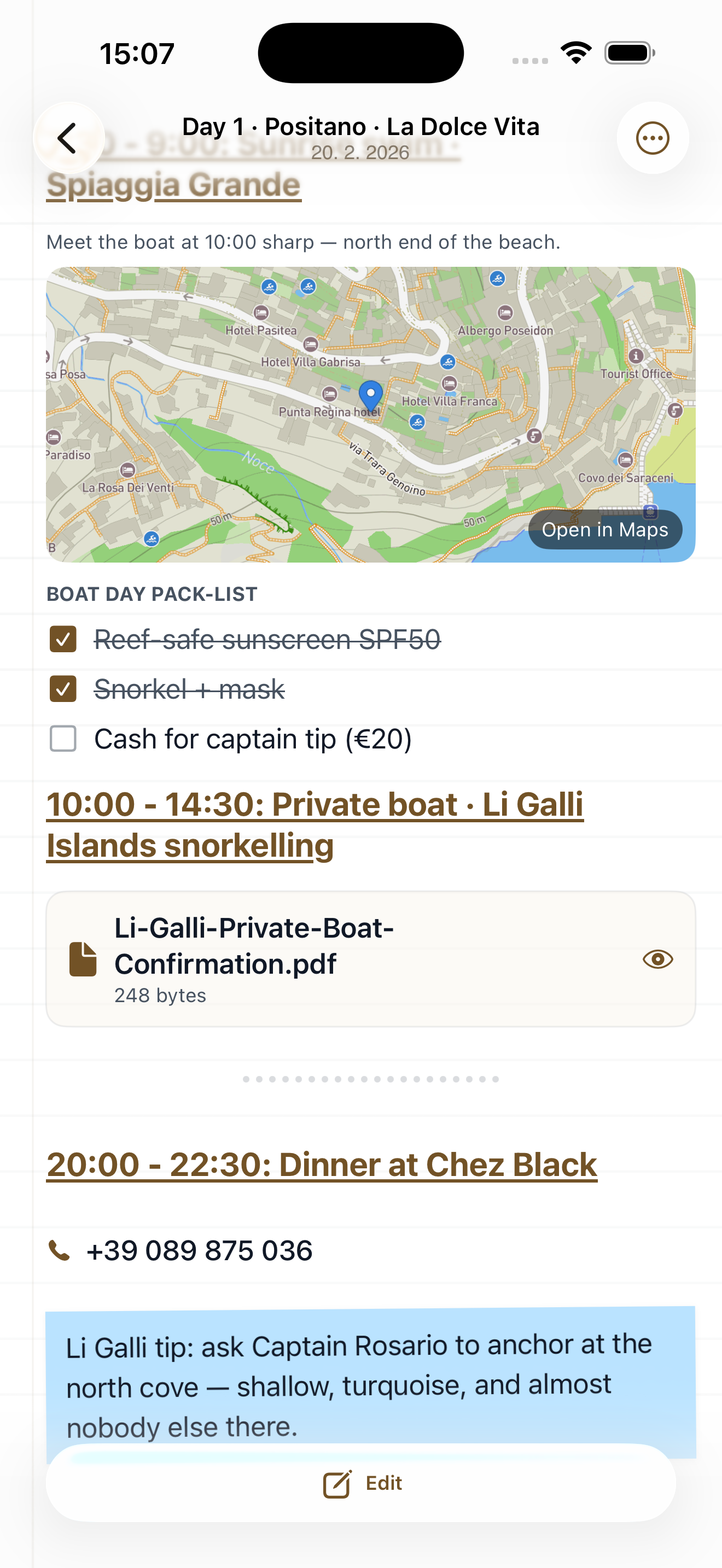The width and height of the screenshot is (722, 1568).
Task: Tap the back chevron button
Action: point(68,138)
